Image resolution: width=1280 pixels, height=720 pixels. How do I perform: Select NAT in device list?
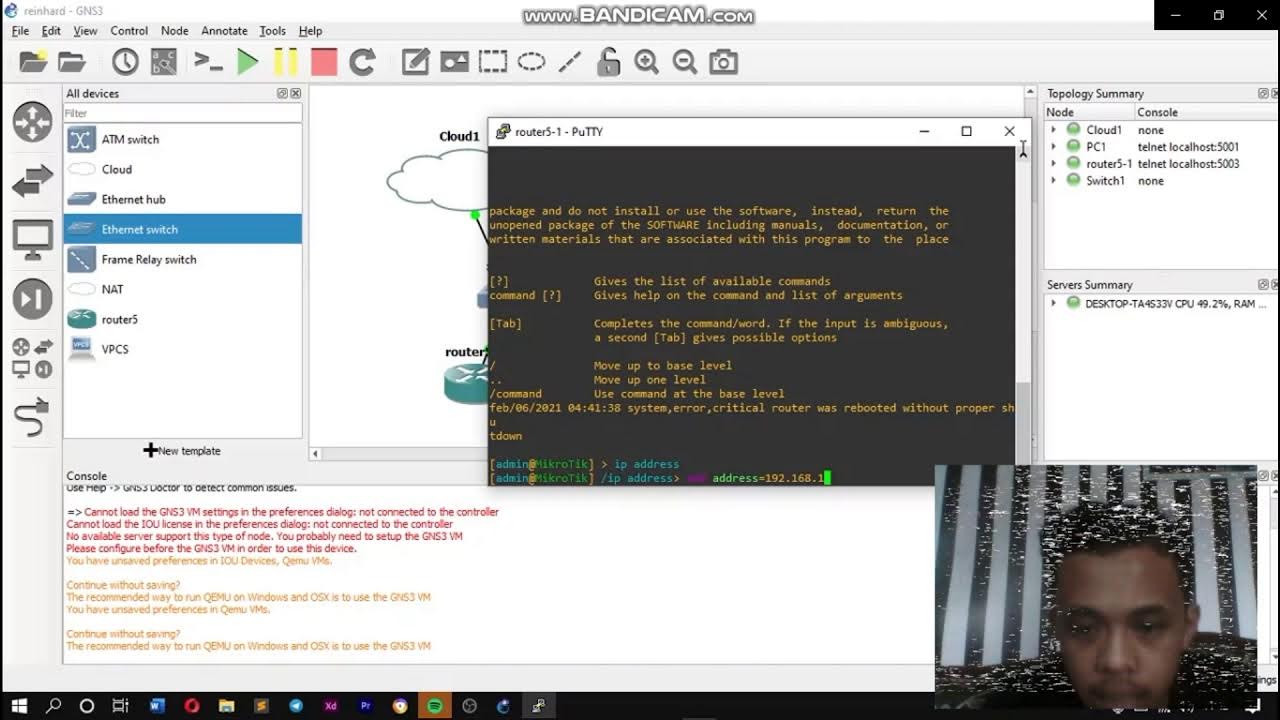(183, 289)
